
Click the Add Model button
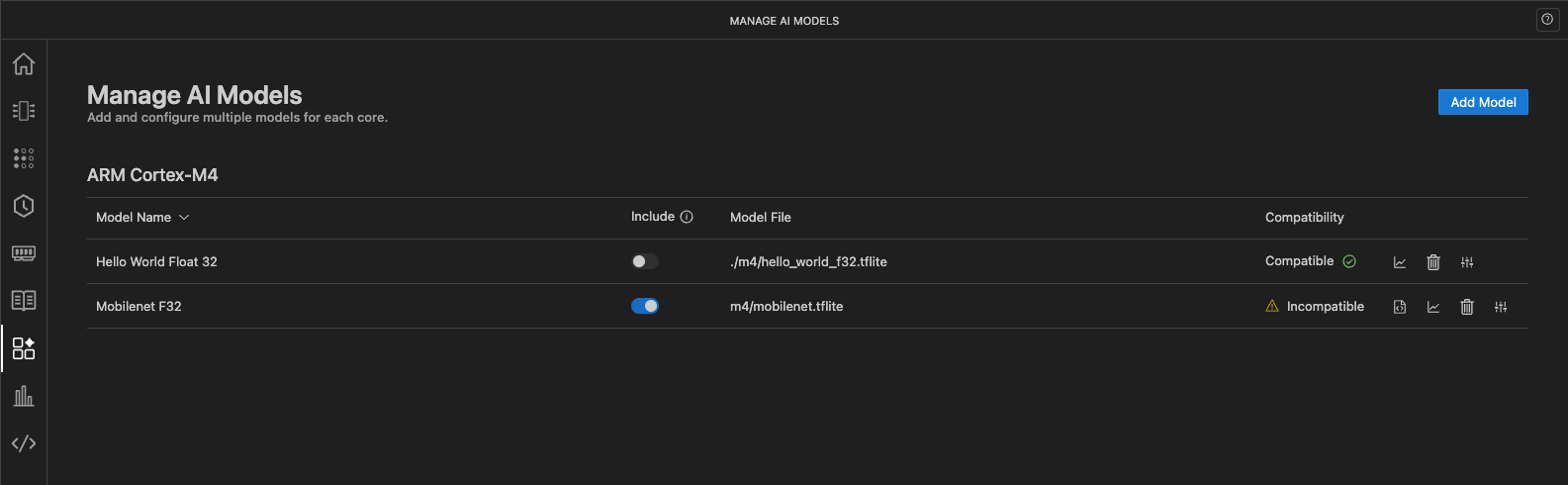click(x=1483, y=102)
